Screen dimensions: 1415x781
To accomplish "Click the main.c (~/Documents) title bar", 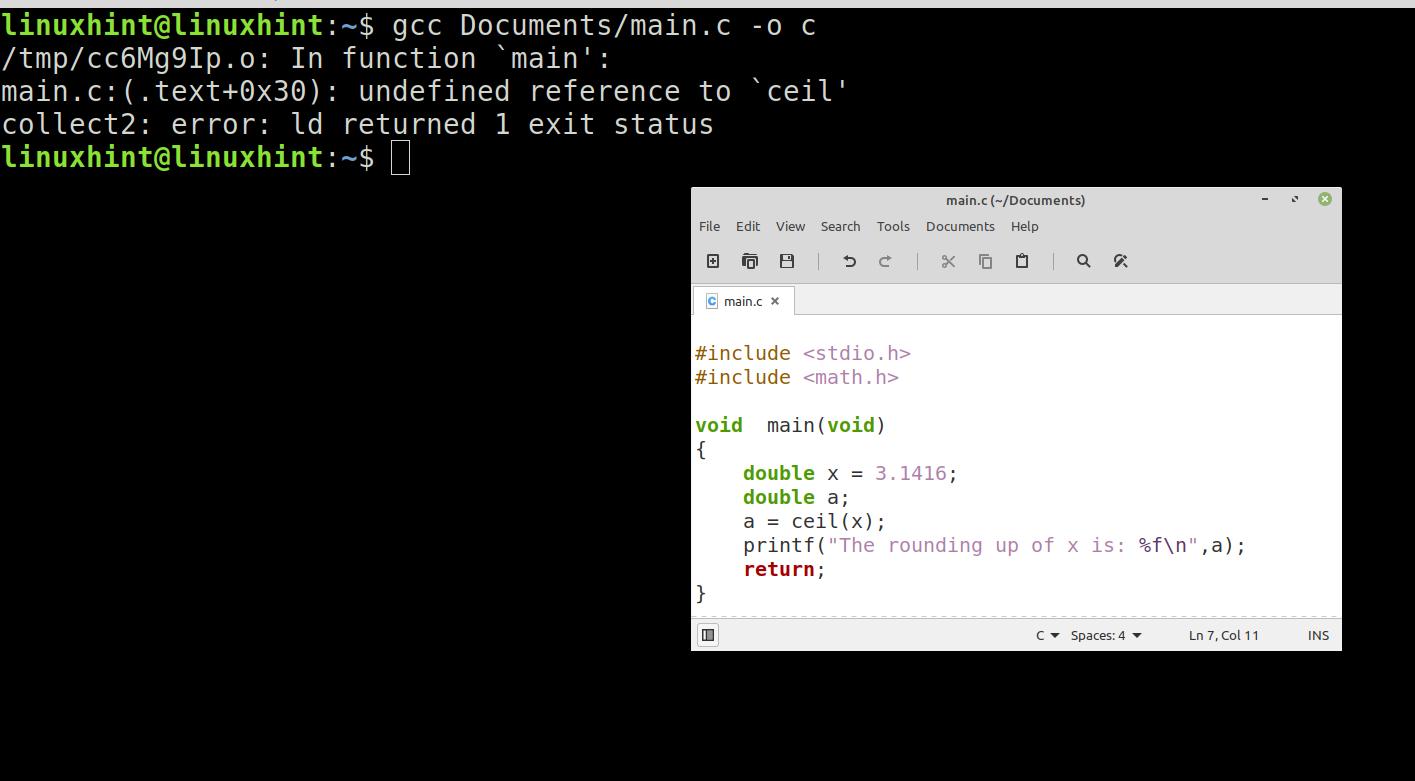I will coord(1015,200).
